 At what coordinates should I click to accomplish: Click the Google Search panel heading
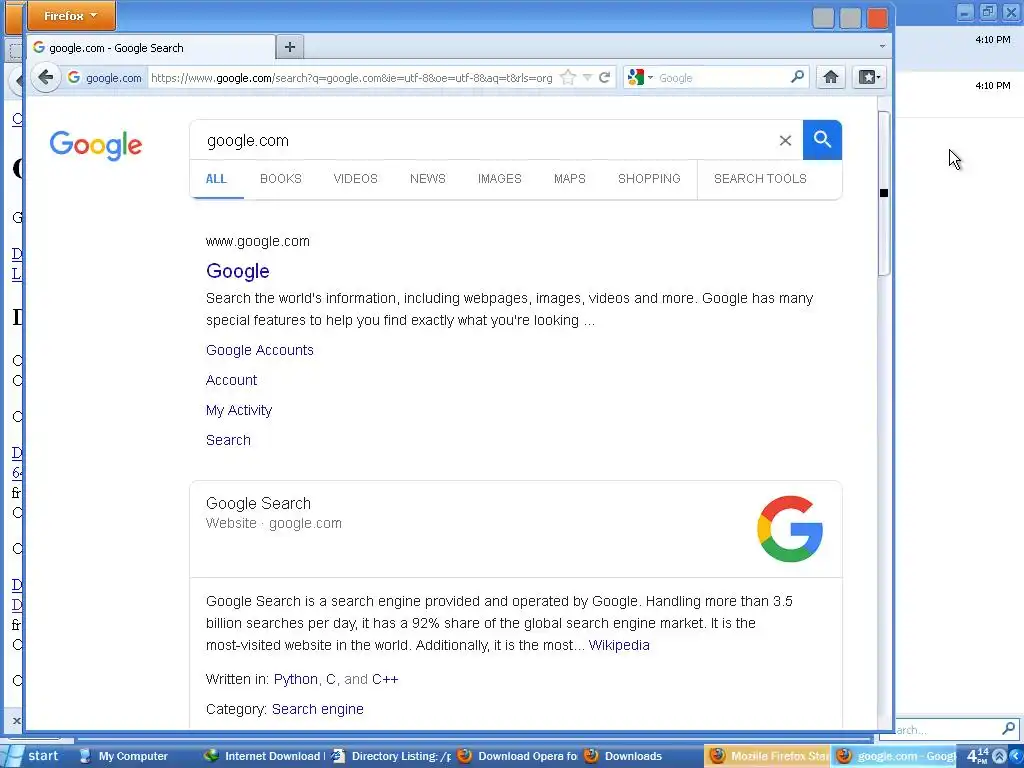[259, 504]
